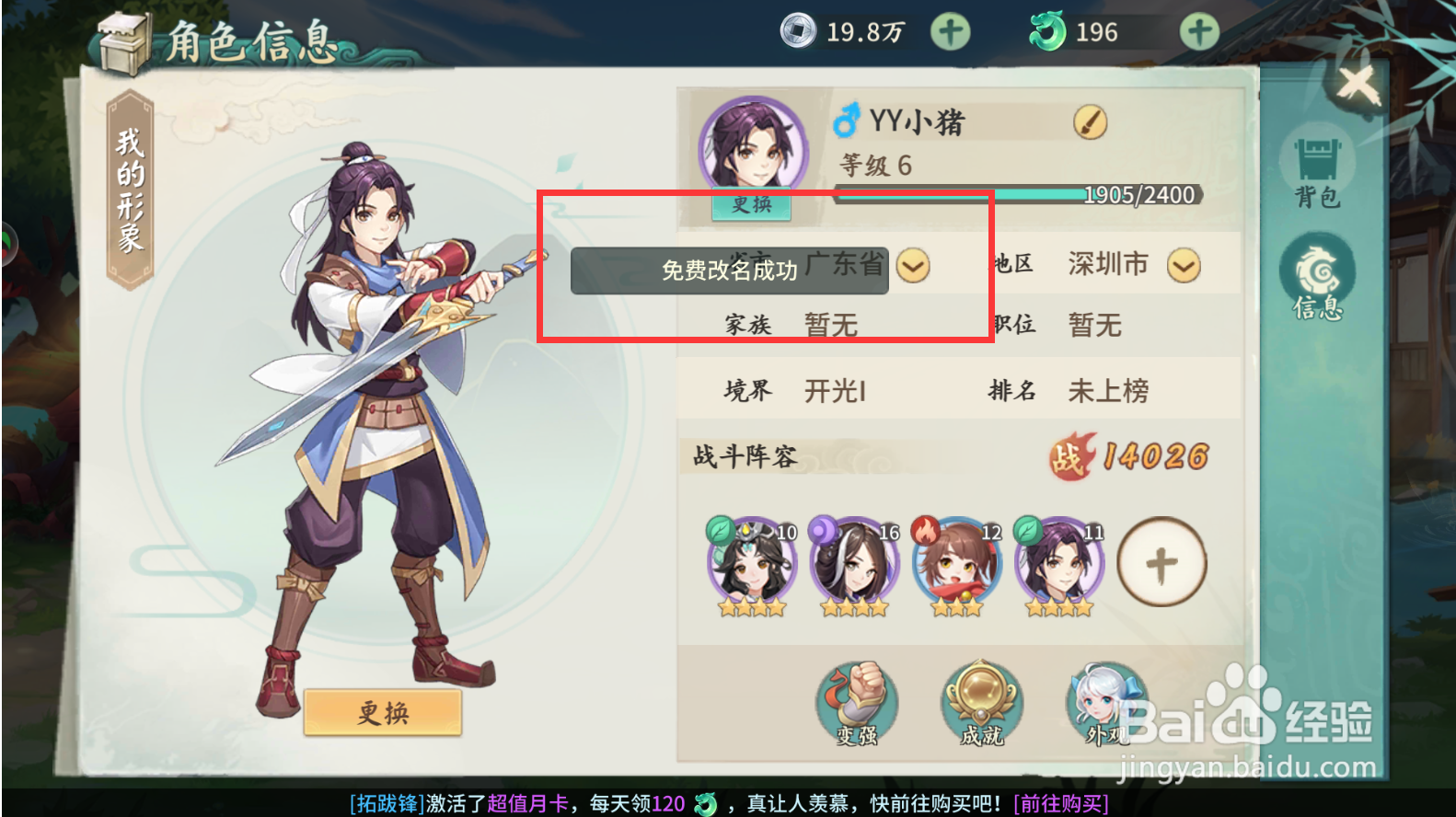Open the 成就 achievements medal icon
Viewport: 1456px width, 817px height.
(x=981, y=704)
